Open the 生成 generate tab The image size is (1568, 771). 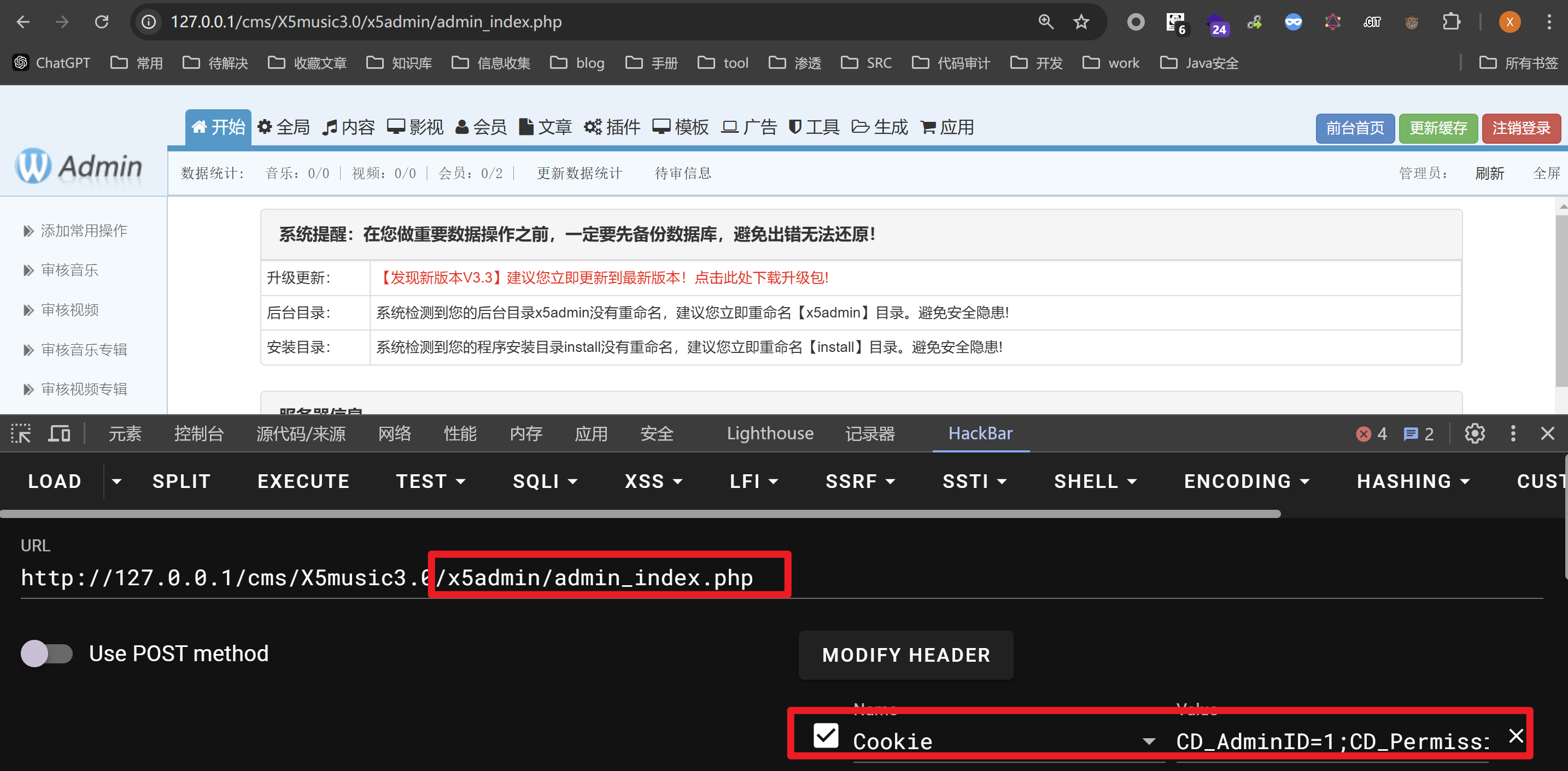coord(880,127)
